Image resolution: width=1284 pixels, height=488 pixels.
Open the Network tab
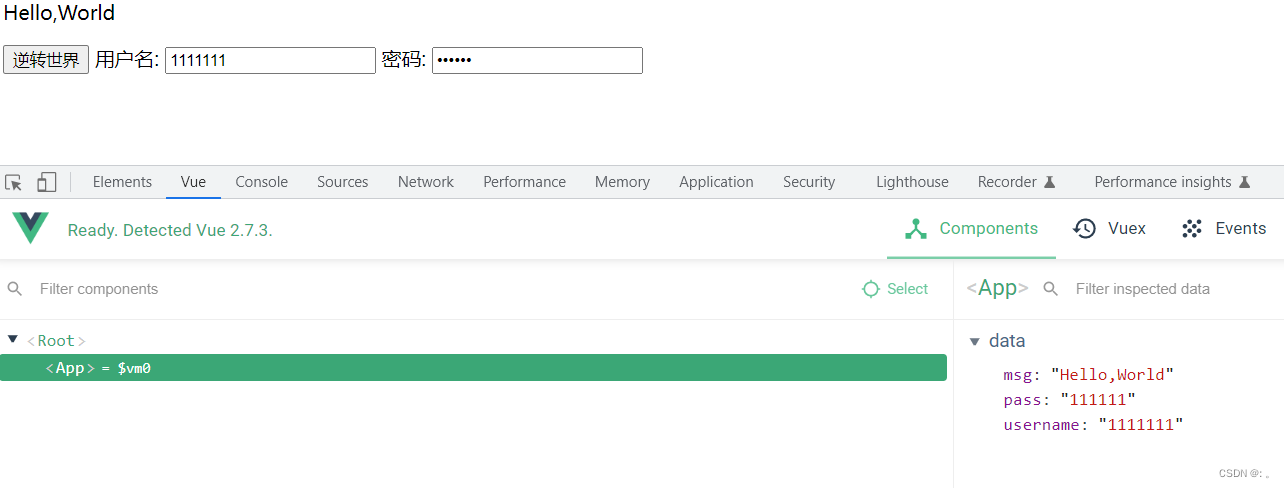pyautogui.click(x=425, y=182)
